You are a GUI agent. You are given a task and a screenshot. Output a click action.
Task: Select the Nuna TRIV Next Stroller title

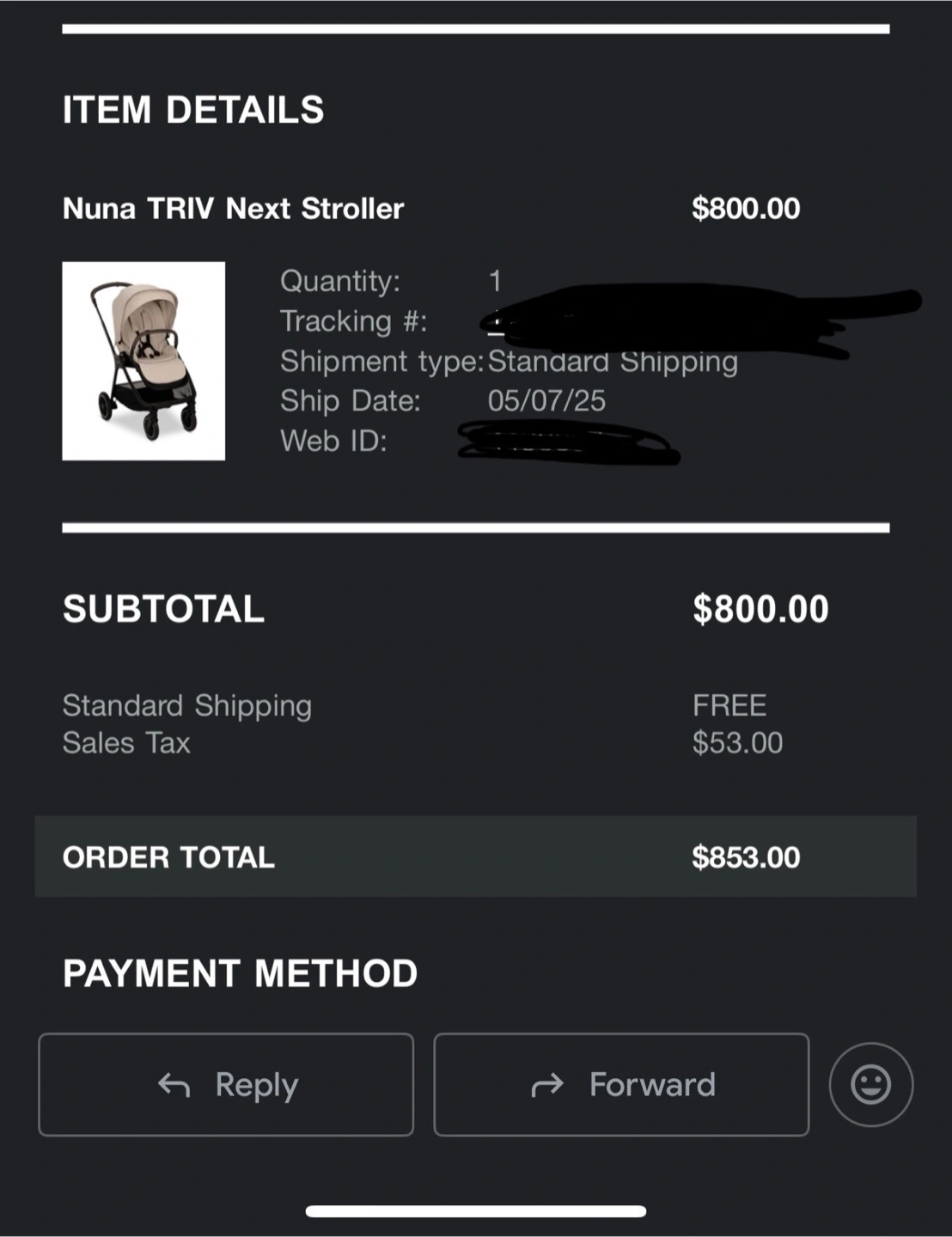pos(233,209)
